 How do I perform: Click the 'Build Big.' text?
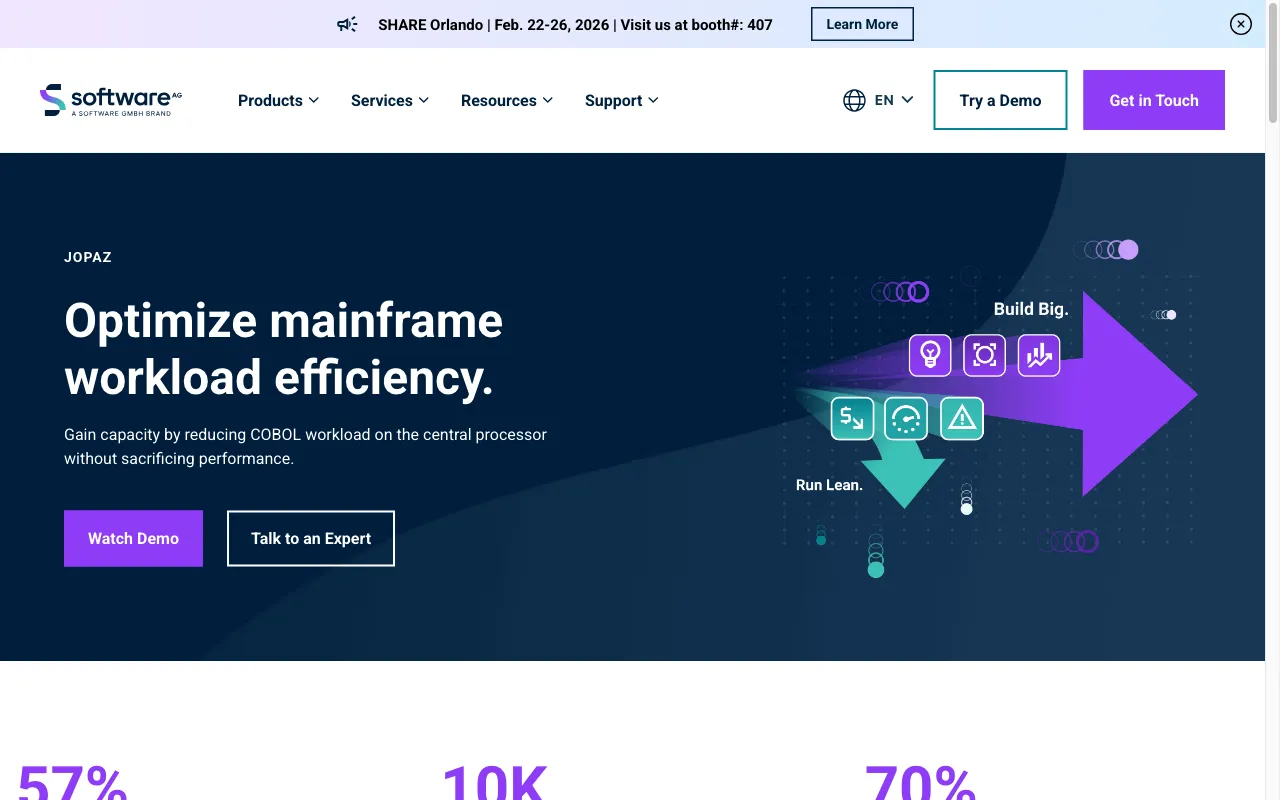pos(1031,309)
